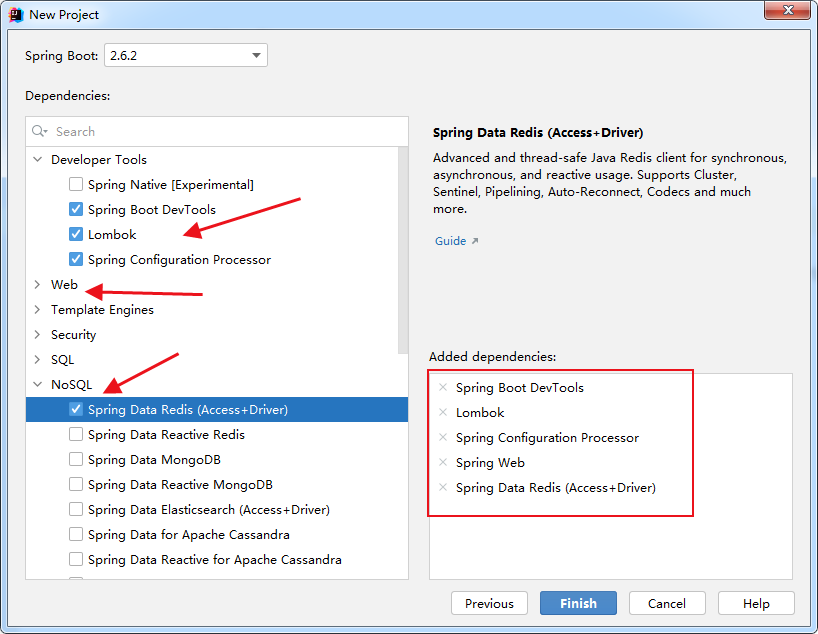This screenshot has height=634, width=818.
Task: Expand the Security category
Action: pyautogui.click(x=38, y=335)
